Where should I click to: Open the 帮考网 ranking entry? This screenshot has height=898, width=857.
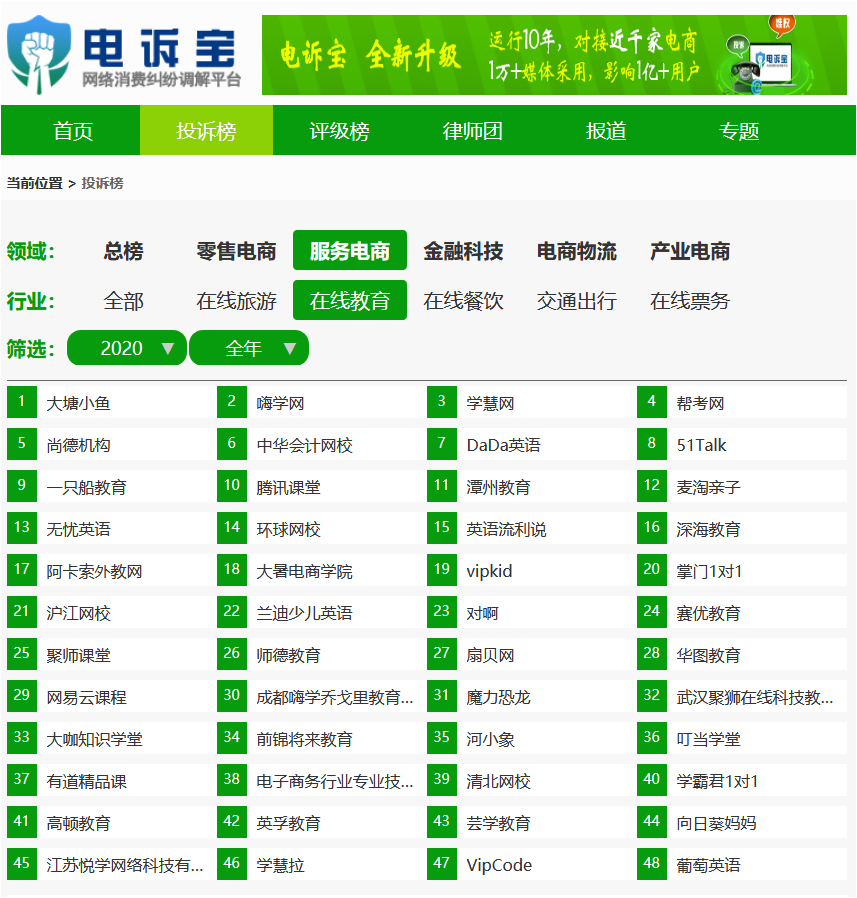(x=742, y=402)
